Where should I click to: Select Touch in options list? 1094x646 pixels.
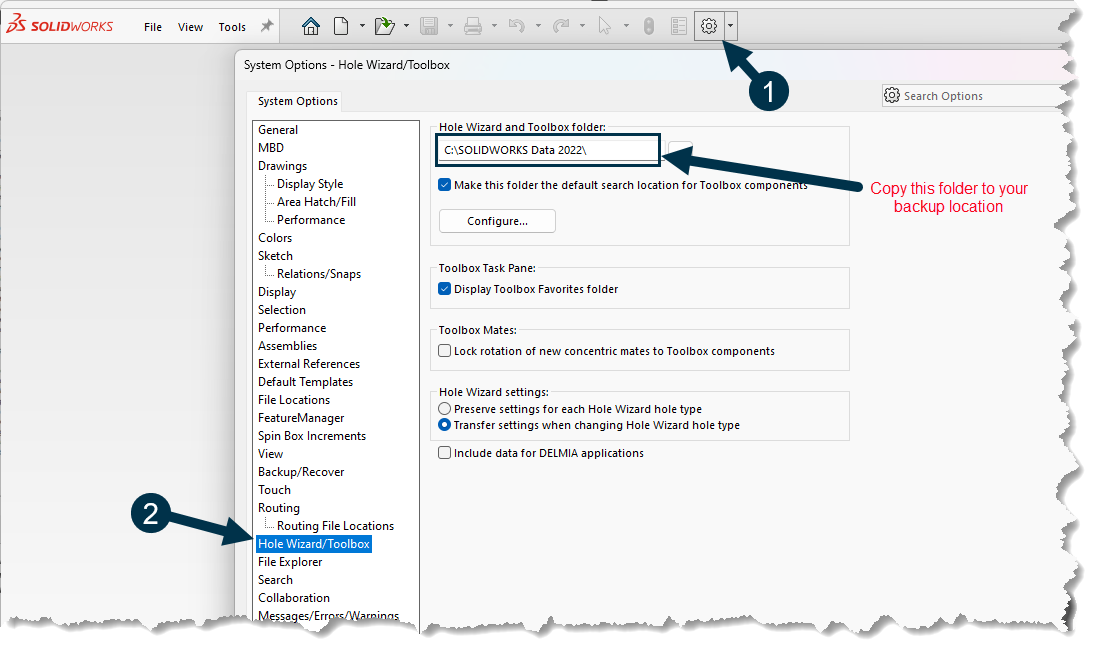(x=274, y=490)
